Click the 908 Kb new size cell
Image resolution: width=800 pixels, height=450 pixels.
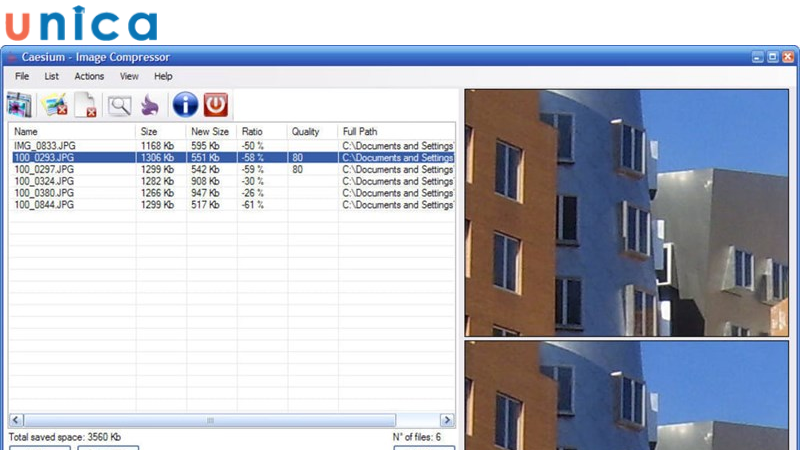[x=205, y=181]
